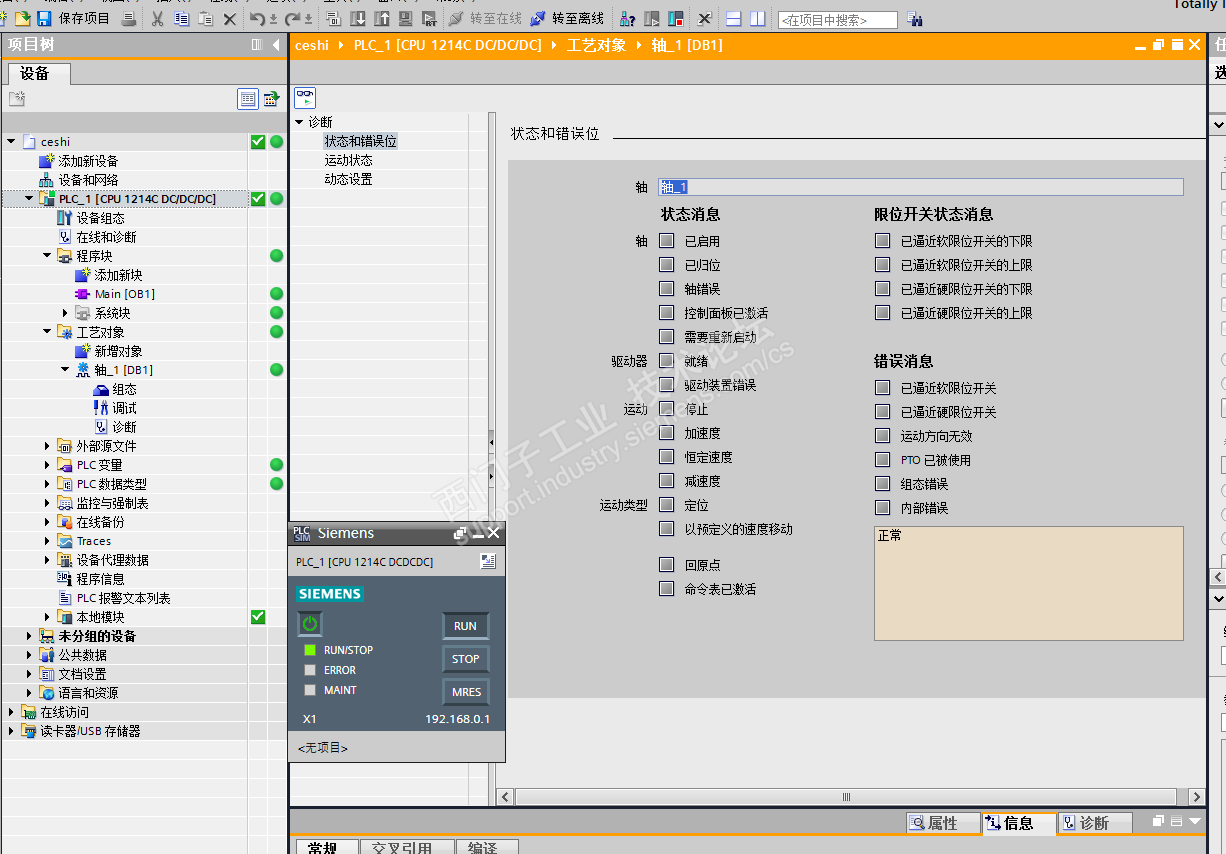Select the 交叉引用 tab at bottom
The width and height of the screenshot is (1226, 854).
406,847
